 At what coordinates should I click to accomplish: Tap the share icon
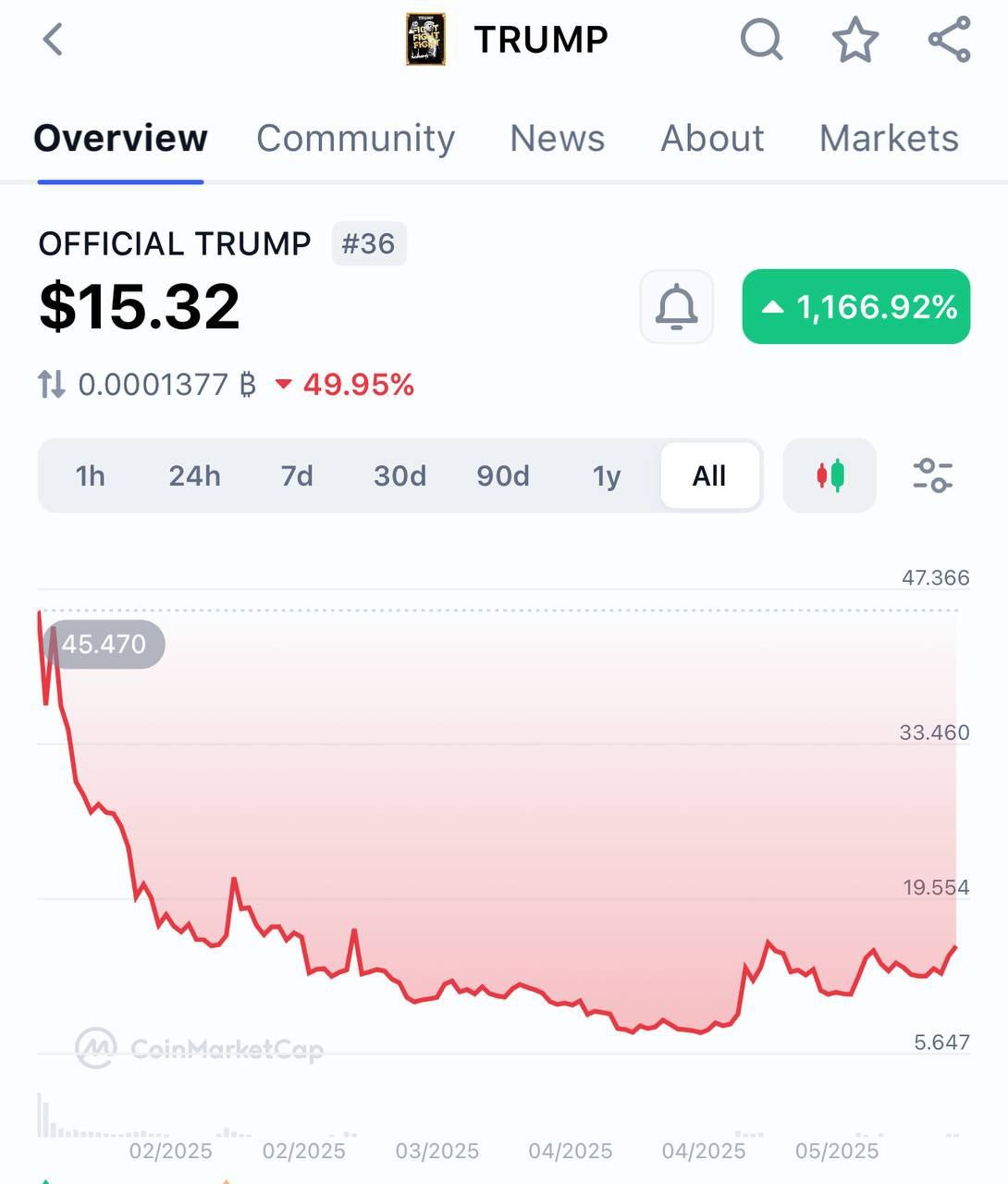[x=950, y=40]
